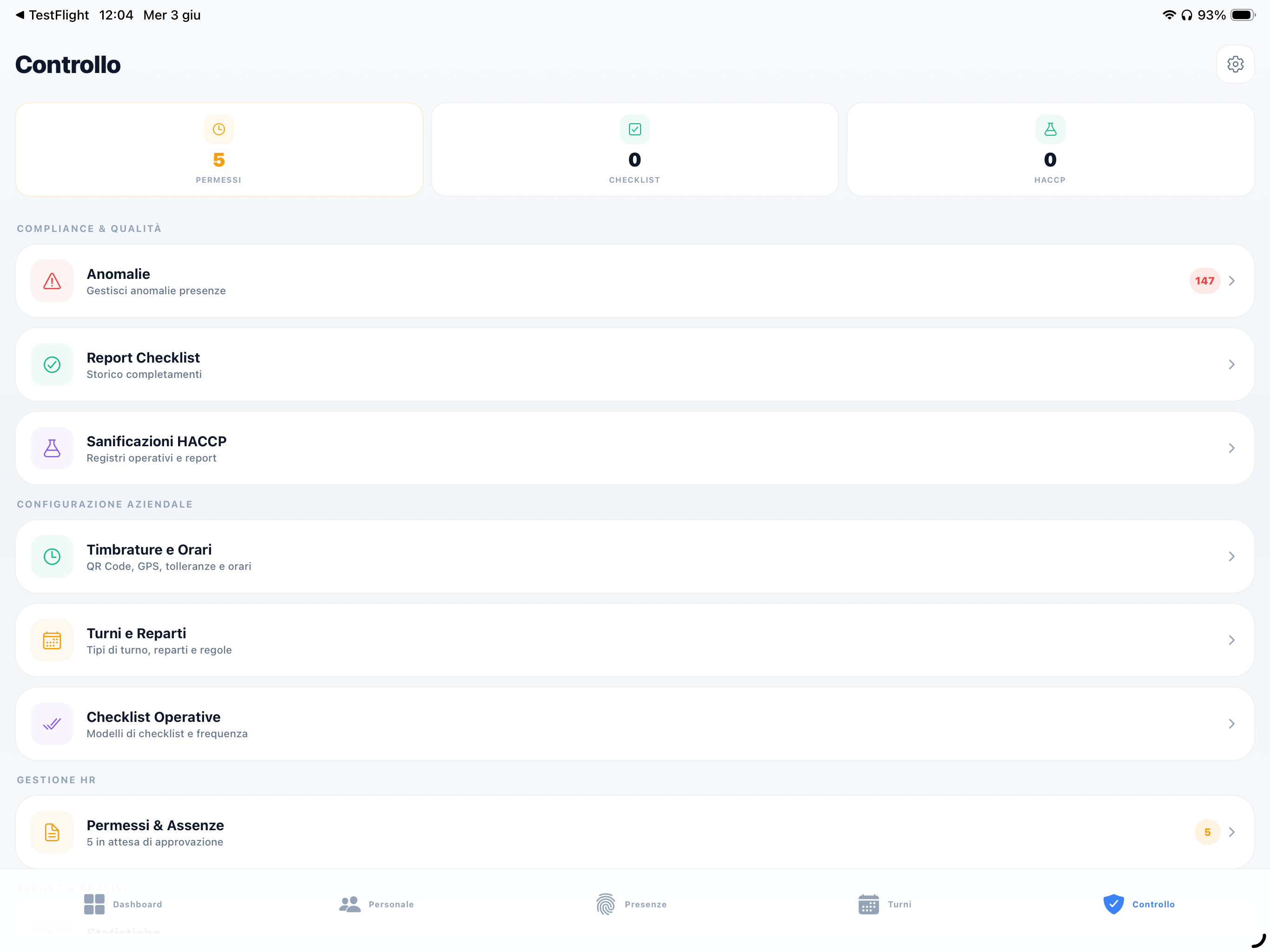This screenshot has width=1270, height=952.
Task: Tap the 'Storico completamenti' subtitle
Action: click(x=144, y=374)
